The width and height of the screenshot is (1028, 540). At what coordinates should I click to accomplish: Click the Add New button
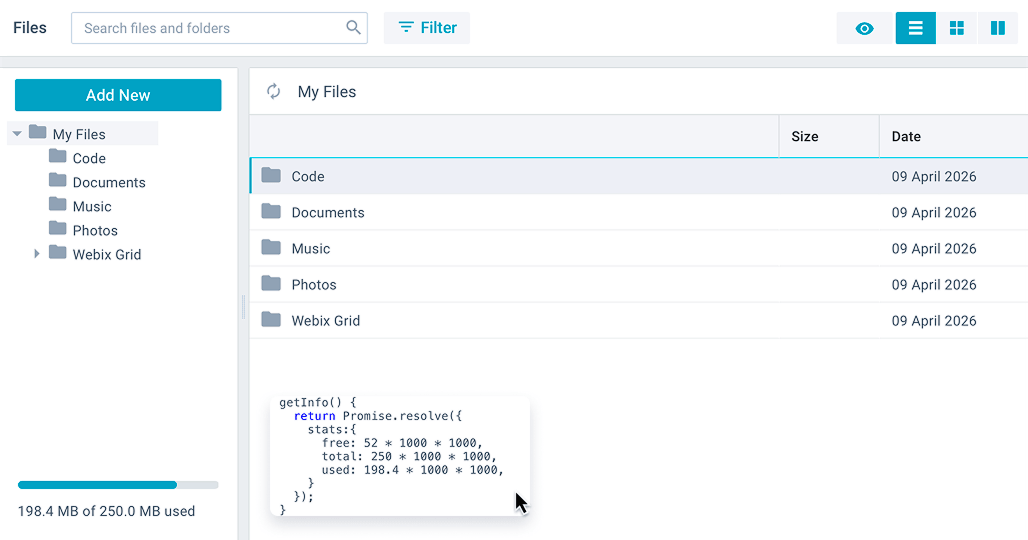pyautogui.click(x=118, y=95)
